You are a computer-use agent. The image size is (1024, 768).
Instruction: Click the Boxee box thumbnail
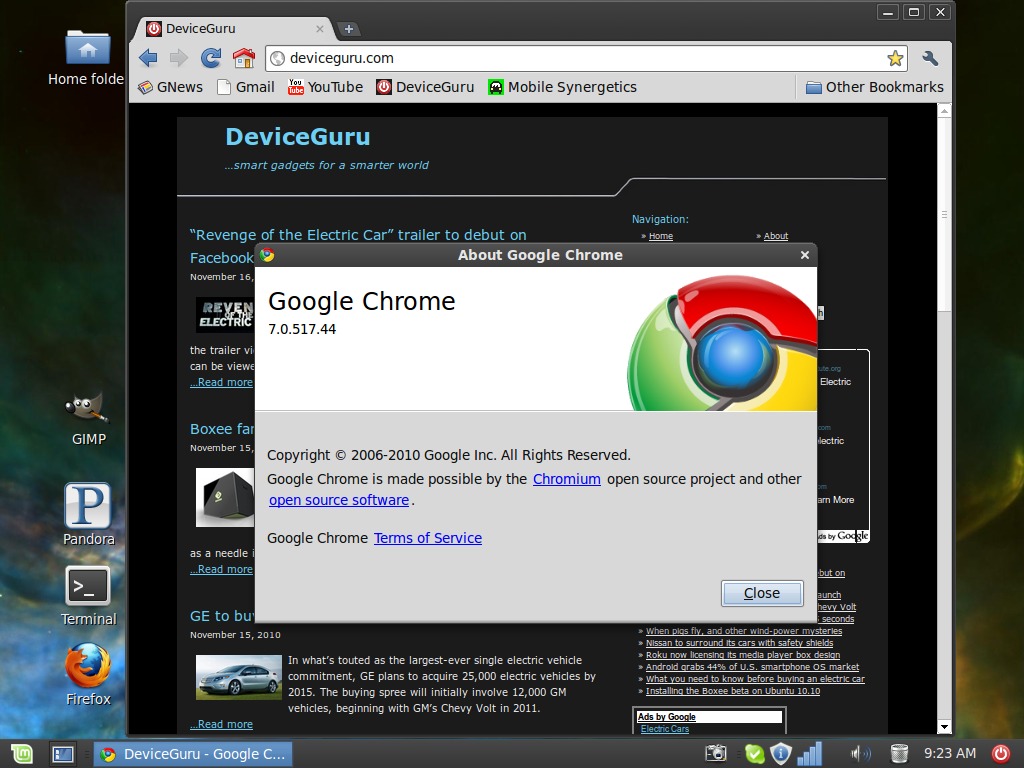[x=225, y=497]
